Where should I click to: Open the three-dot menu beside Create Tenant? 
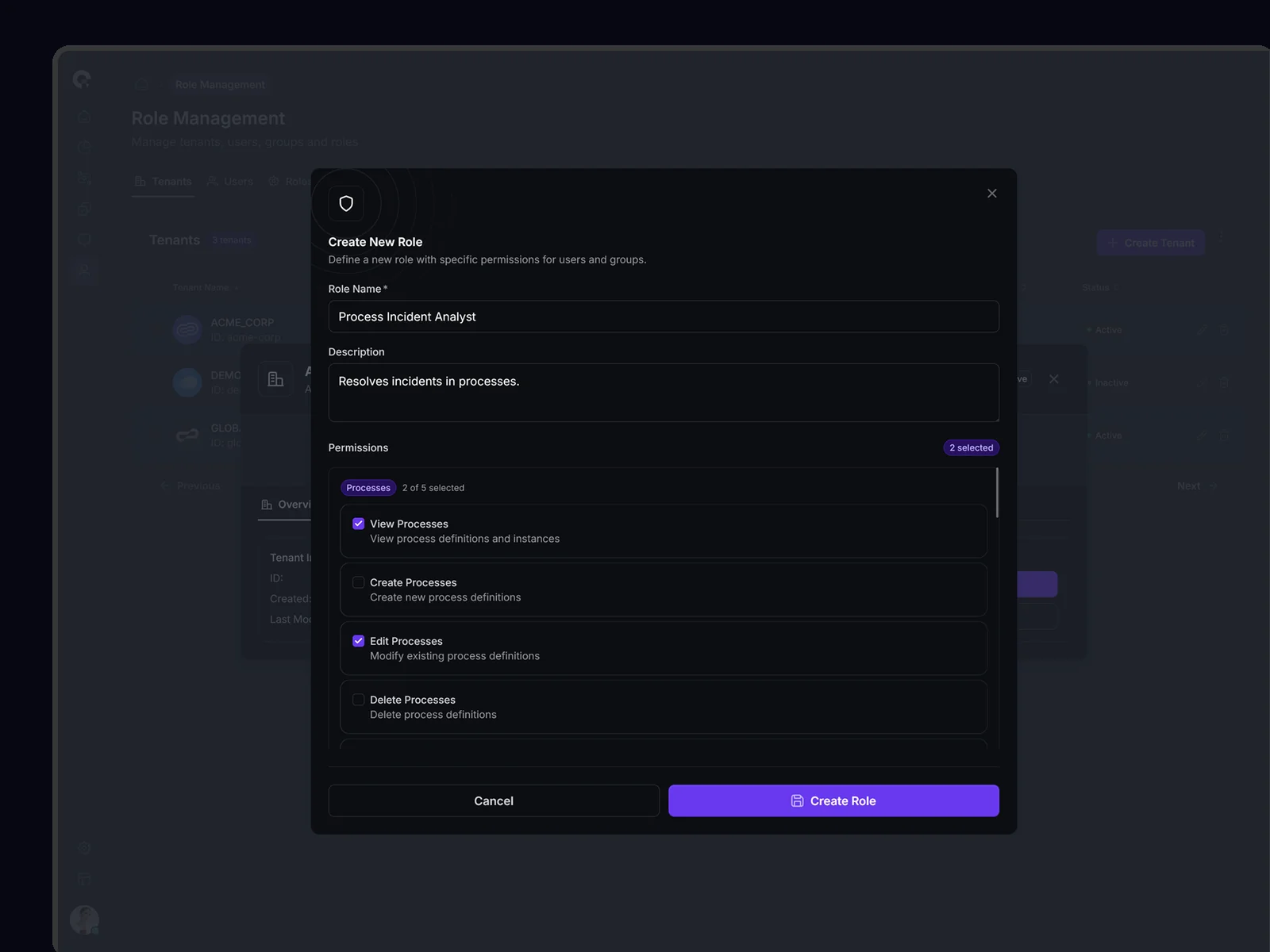click(1221, 237)
